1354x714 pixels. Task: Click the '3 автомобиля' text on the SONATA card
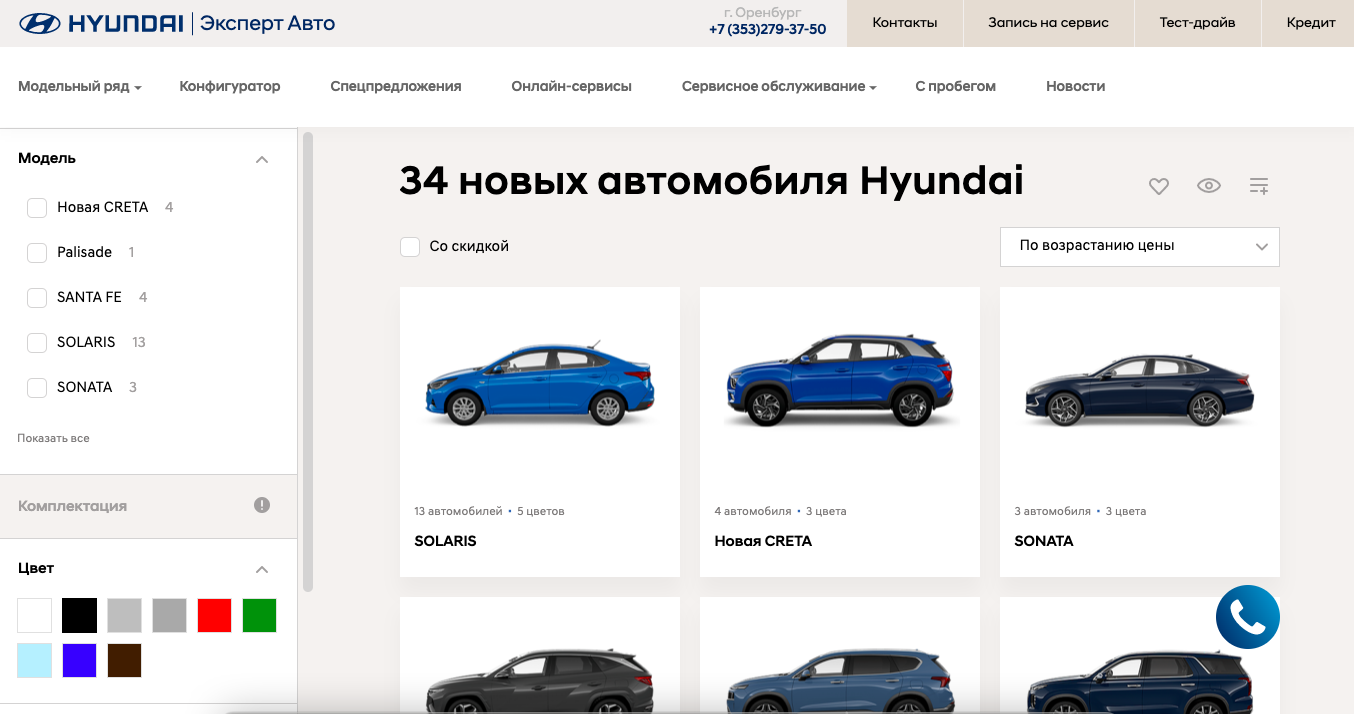click(1053, 511)
